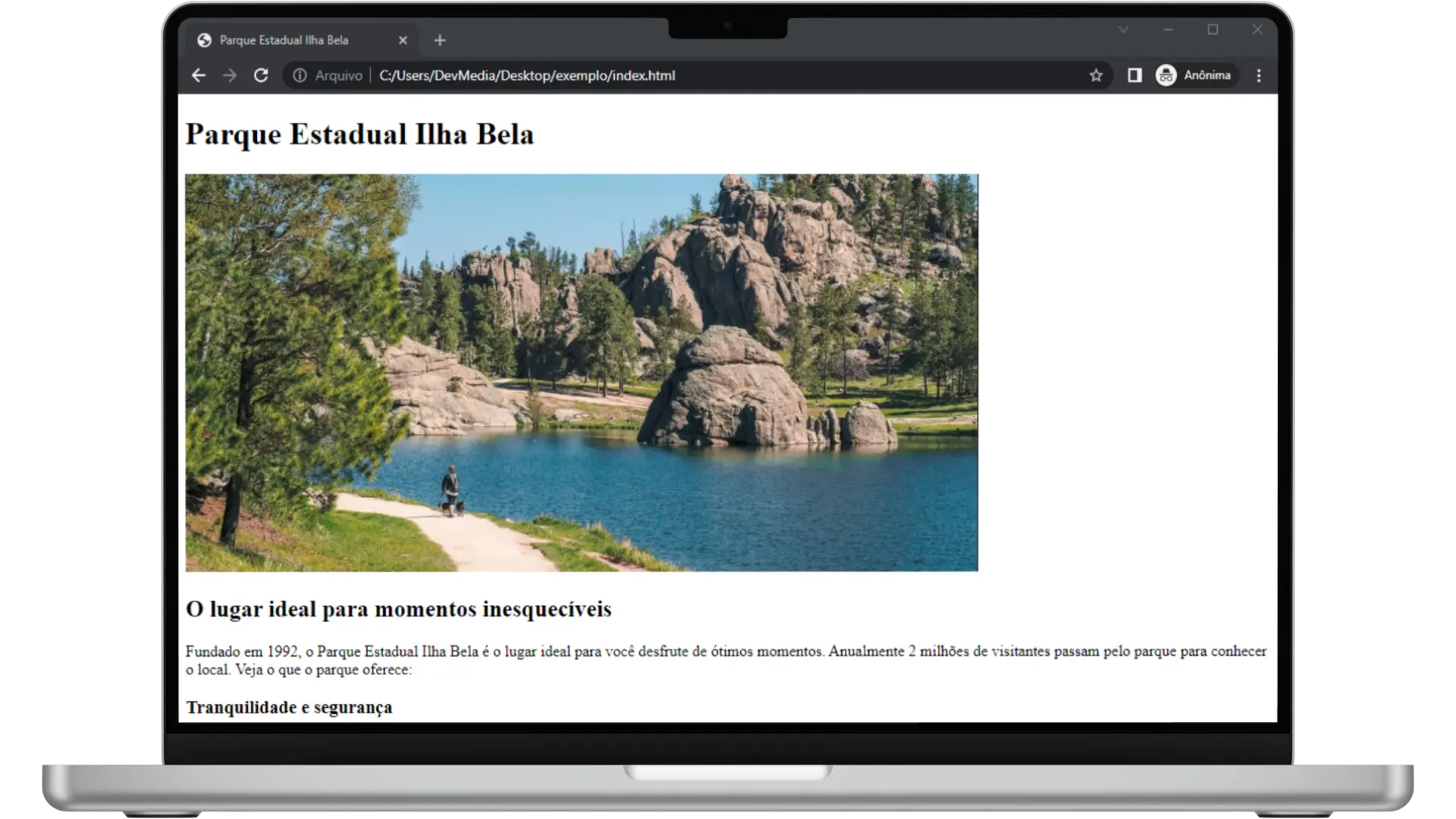Click the globe favicon on the tab
The width and height of the screenshot is (1456, 819).
204,40
